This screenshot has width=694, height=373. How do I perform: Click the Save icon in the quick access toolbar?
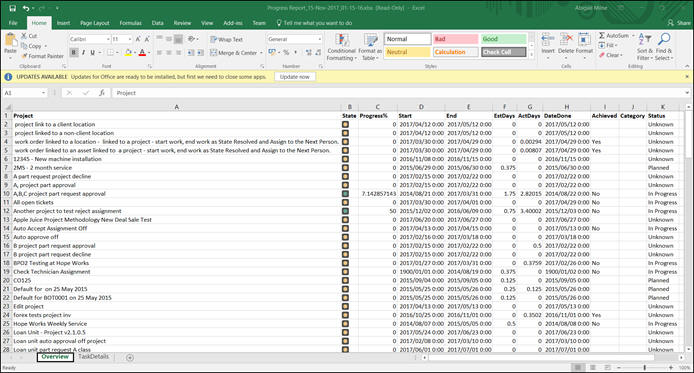[12, 8]
